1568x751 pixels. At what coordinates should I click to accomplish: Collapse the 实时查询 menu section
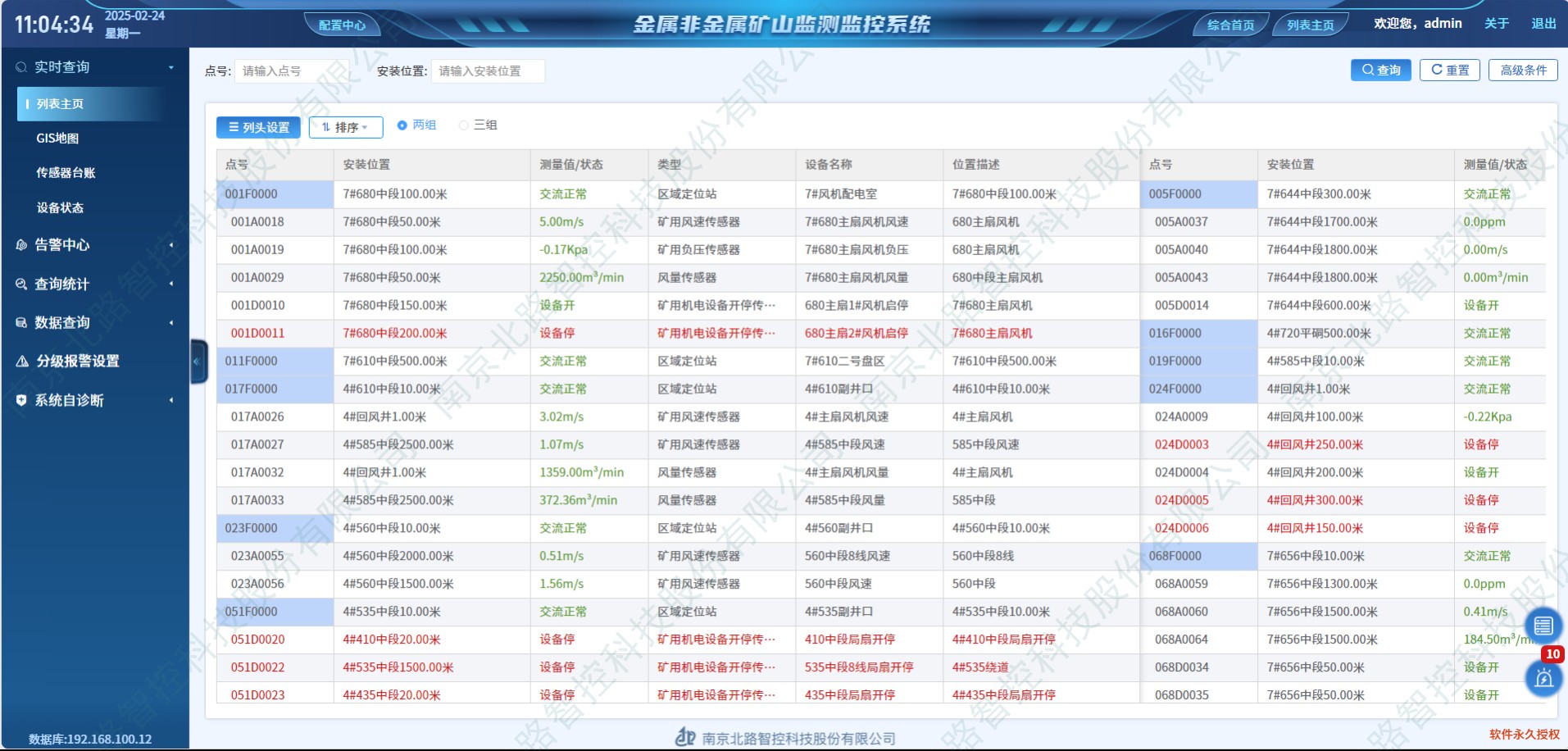[171, 67]
